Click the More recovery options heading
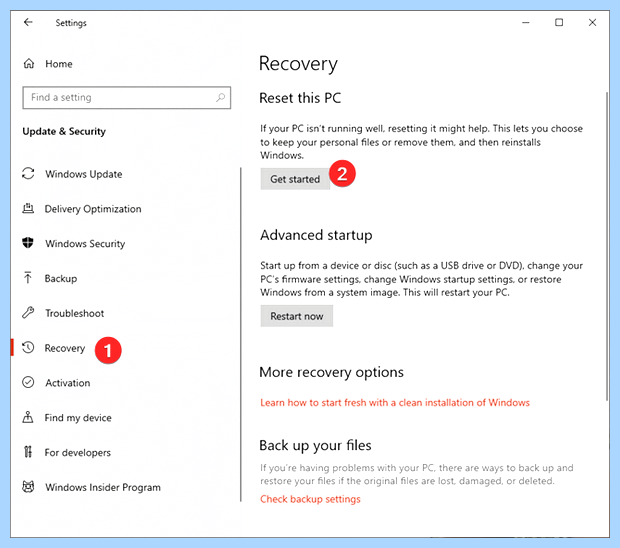The image size is (620, 548). coord(331,372)
